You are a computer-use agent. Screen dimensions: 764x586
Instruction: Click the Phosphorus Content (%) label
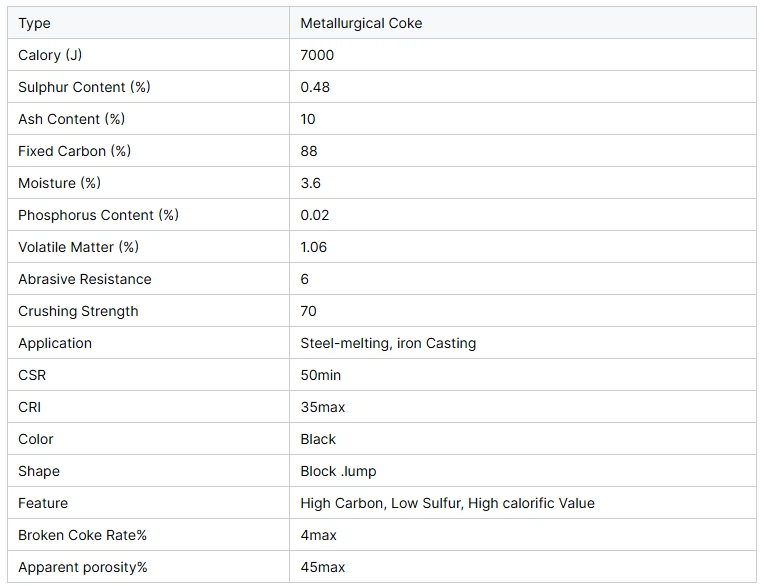click(98, 215)
